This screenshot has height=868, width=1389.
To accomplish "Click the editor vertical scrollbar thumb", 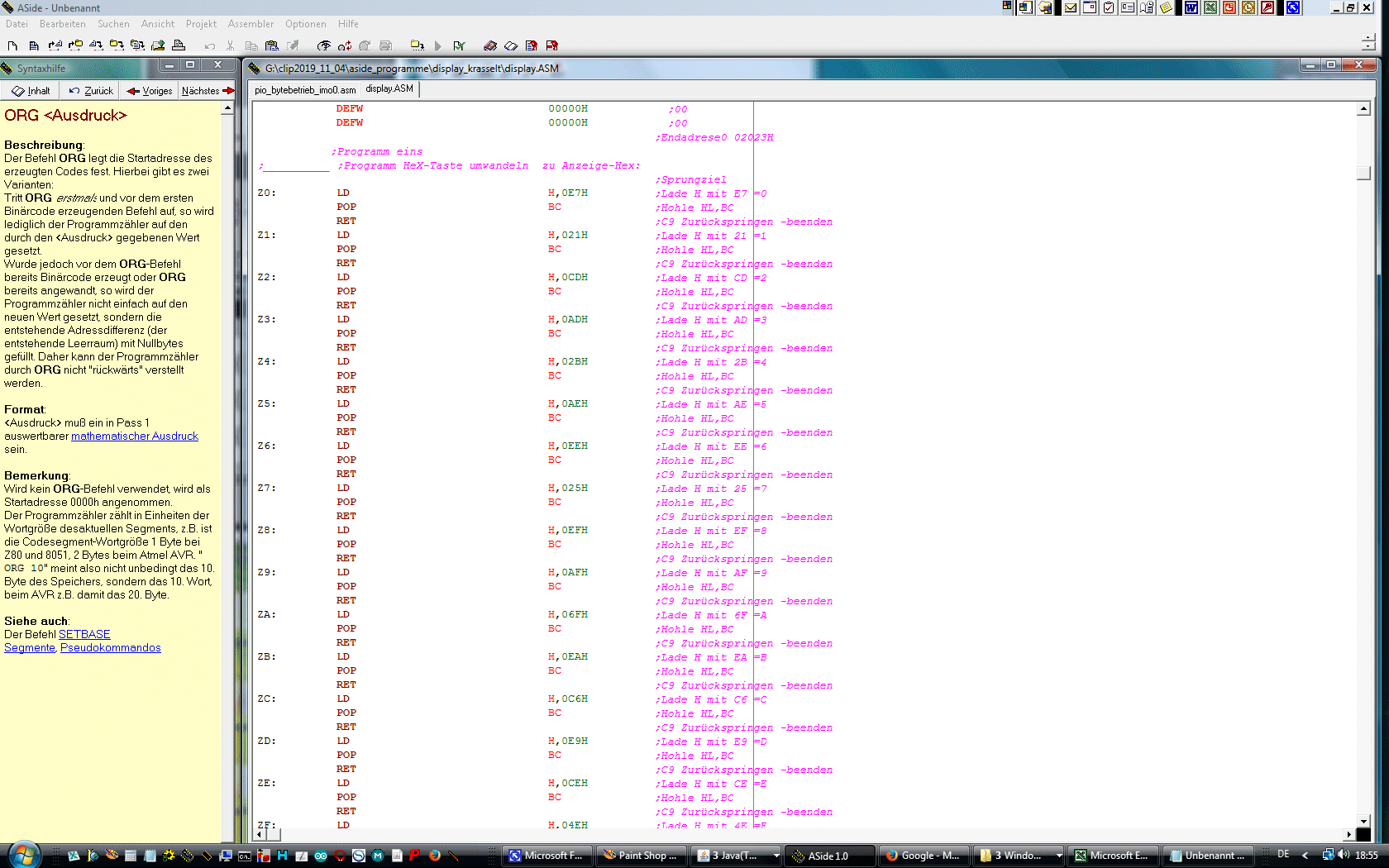I will (1364, 173).
